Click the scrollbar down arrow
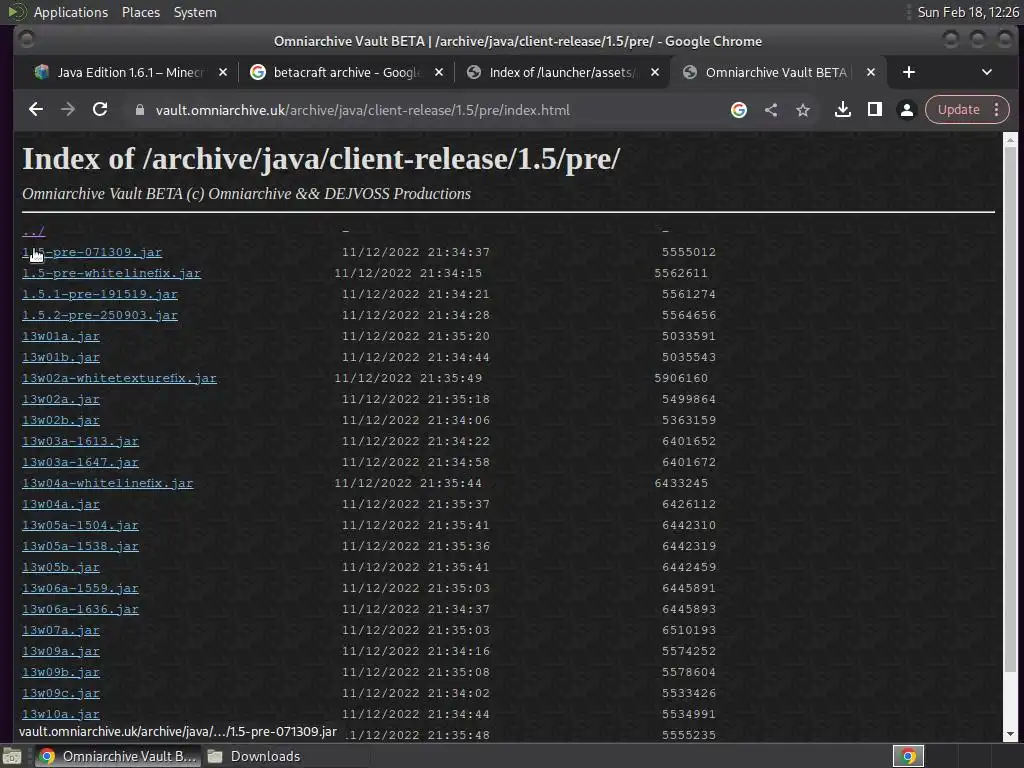The image size is (1024, 768). [x=1010, y=735]
